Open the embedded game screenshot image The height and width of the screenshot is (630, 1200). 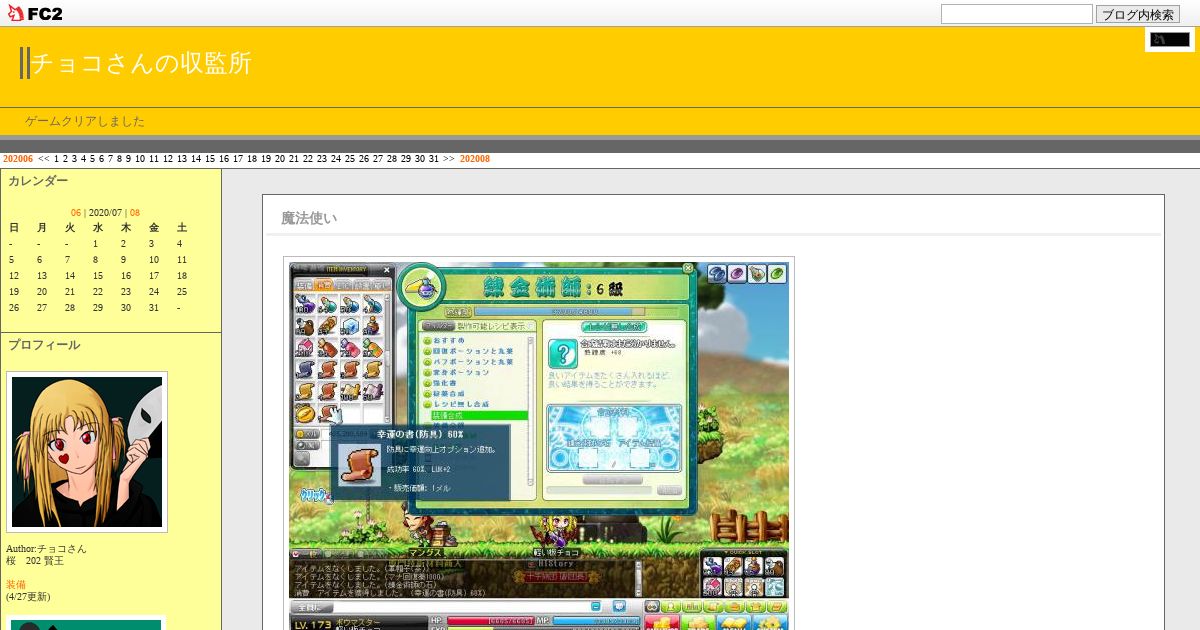click(539, 445)
